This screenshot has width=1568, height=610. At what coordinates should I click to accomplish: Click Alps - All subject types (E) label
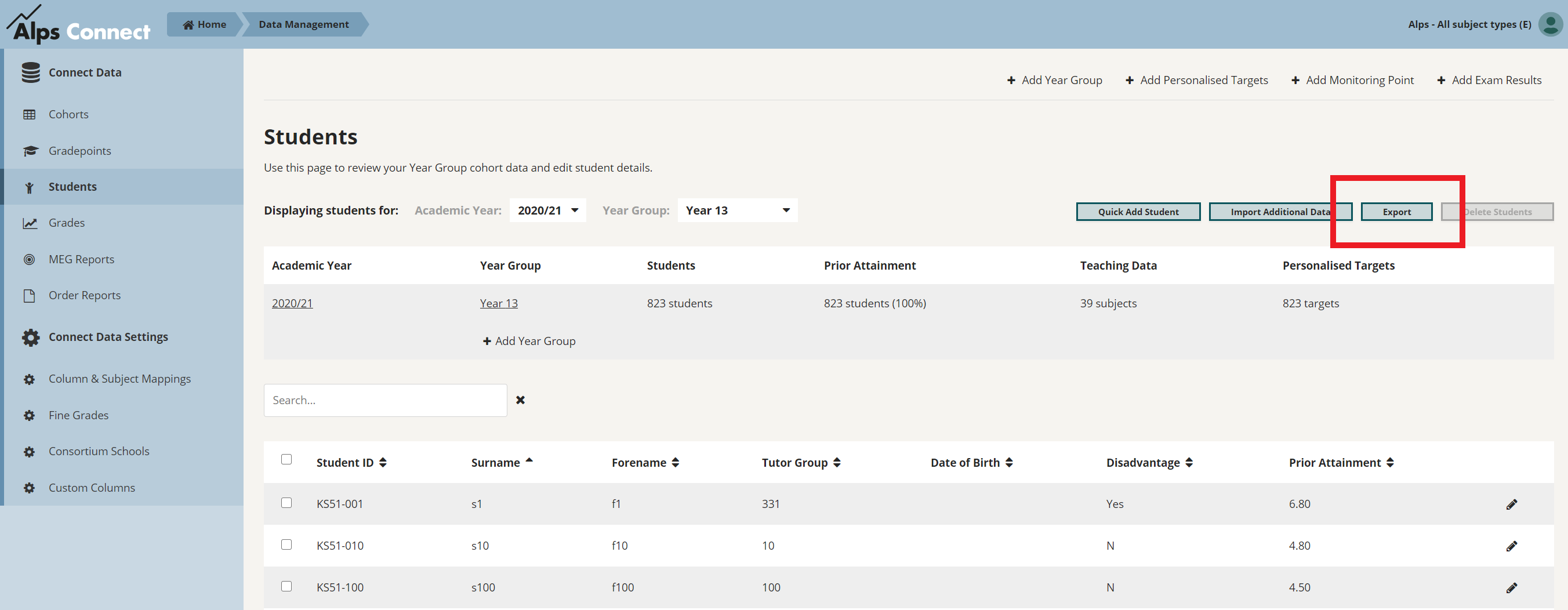coord(1469,24)
